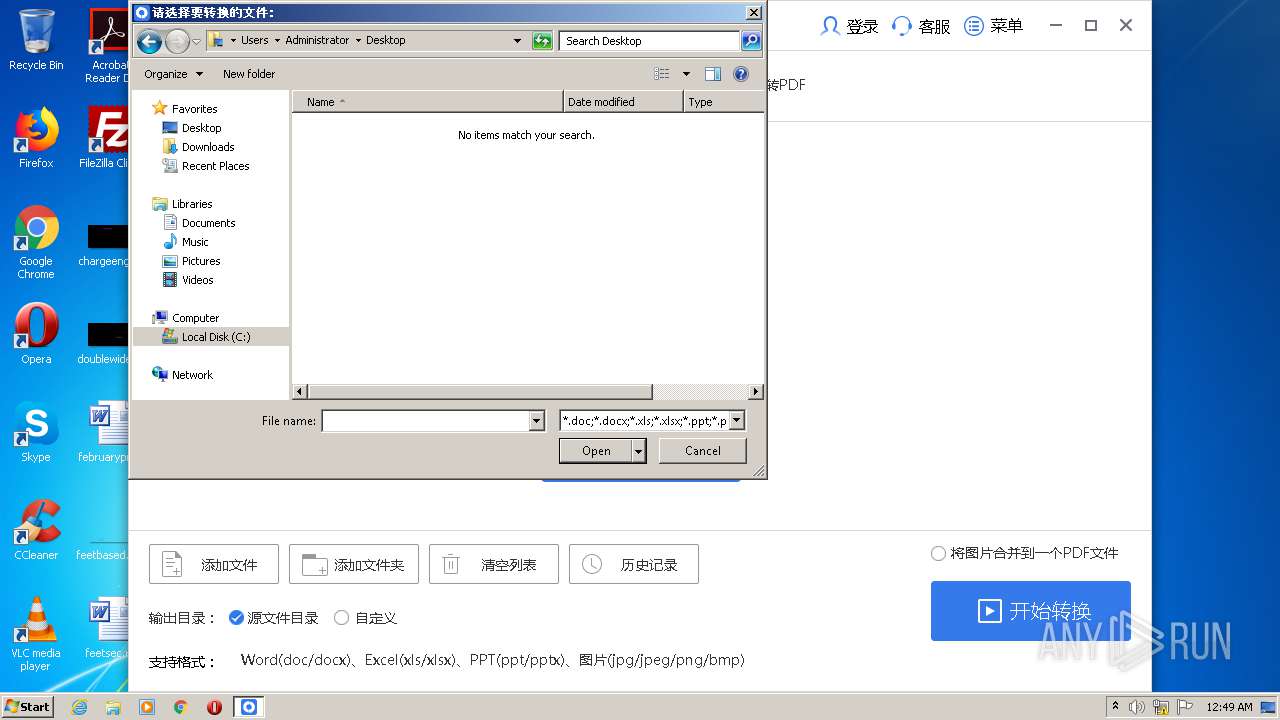Click the Start button on taskbar
Image resolution: width=1280 pixels, height=720 pixels.
coord(28,706)
